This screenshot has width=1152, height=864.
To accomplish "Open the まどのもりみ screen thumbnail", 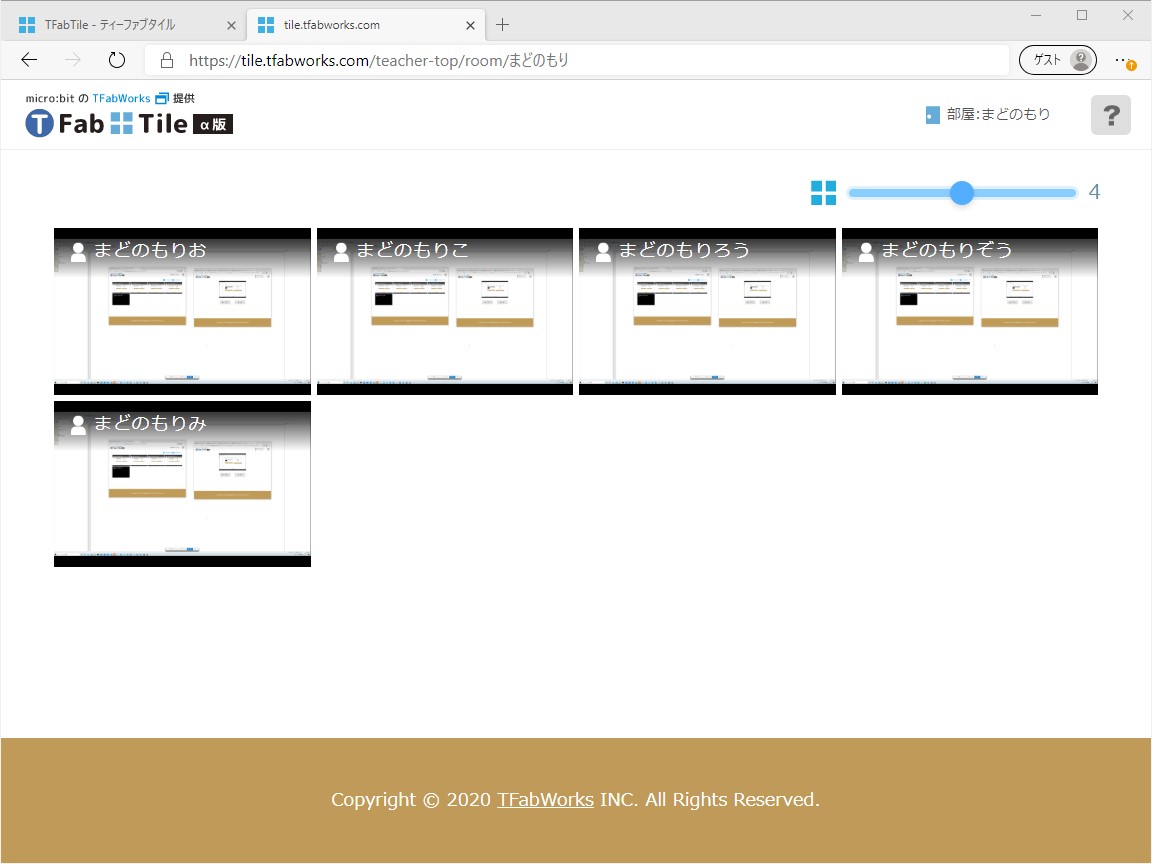I will [182, 484].
